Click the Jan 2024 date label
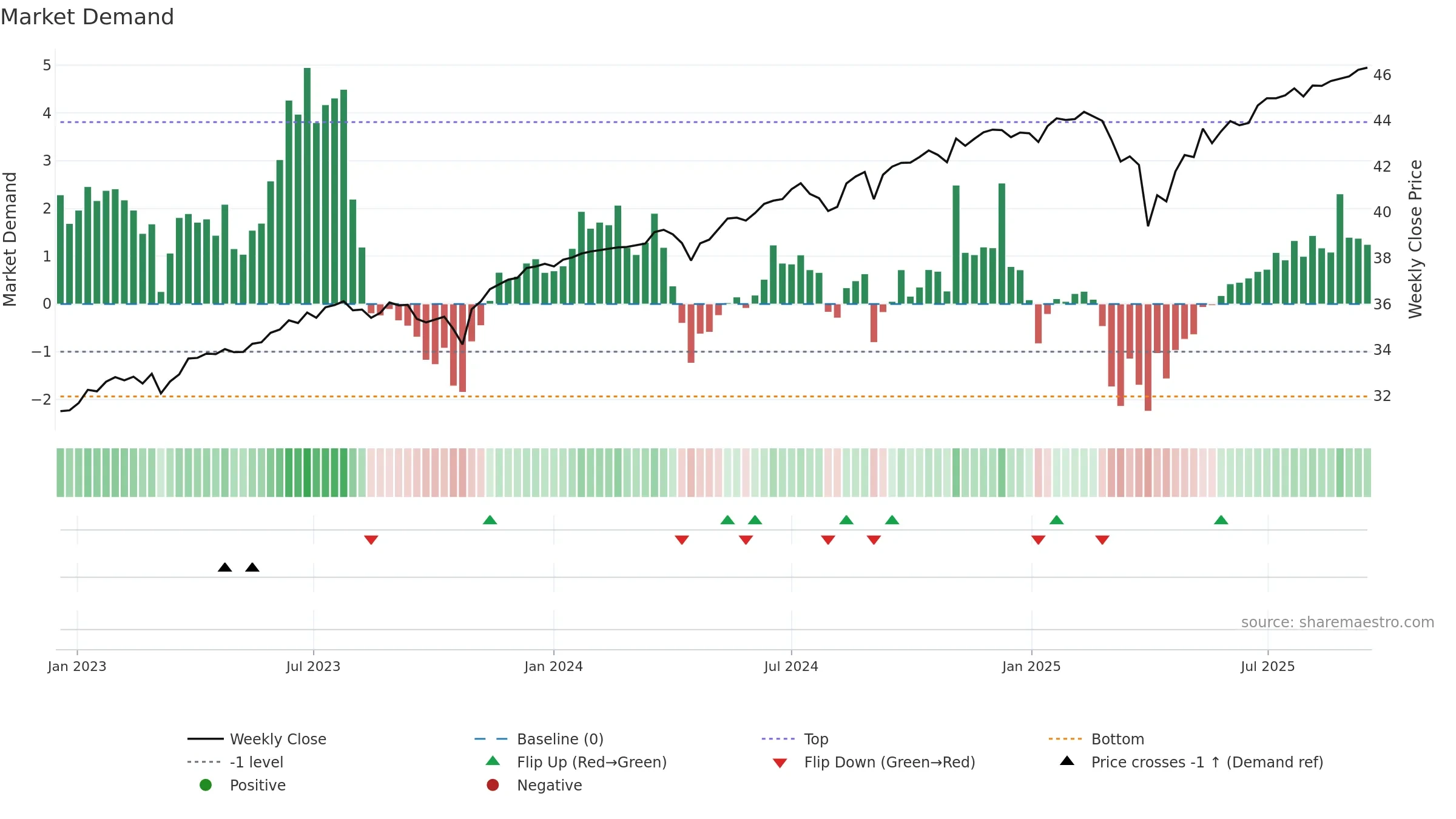 (553, 666)
